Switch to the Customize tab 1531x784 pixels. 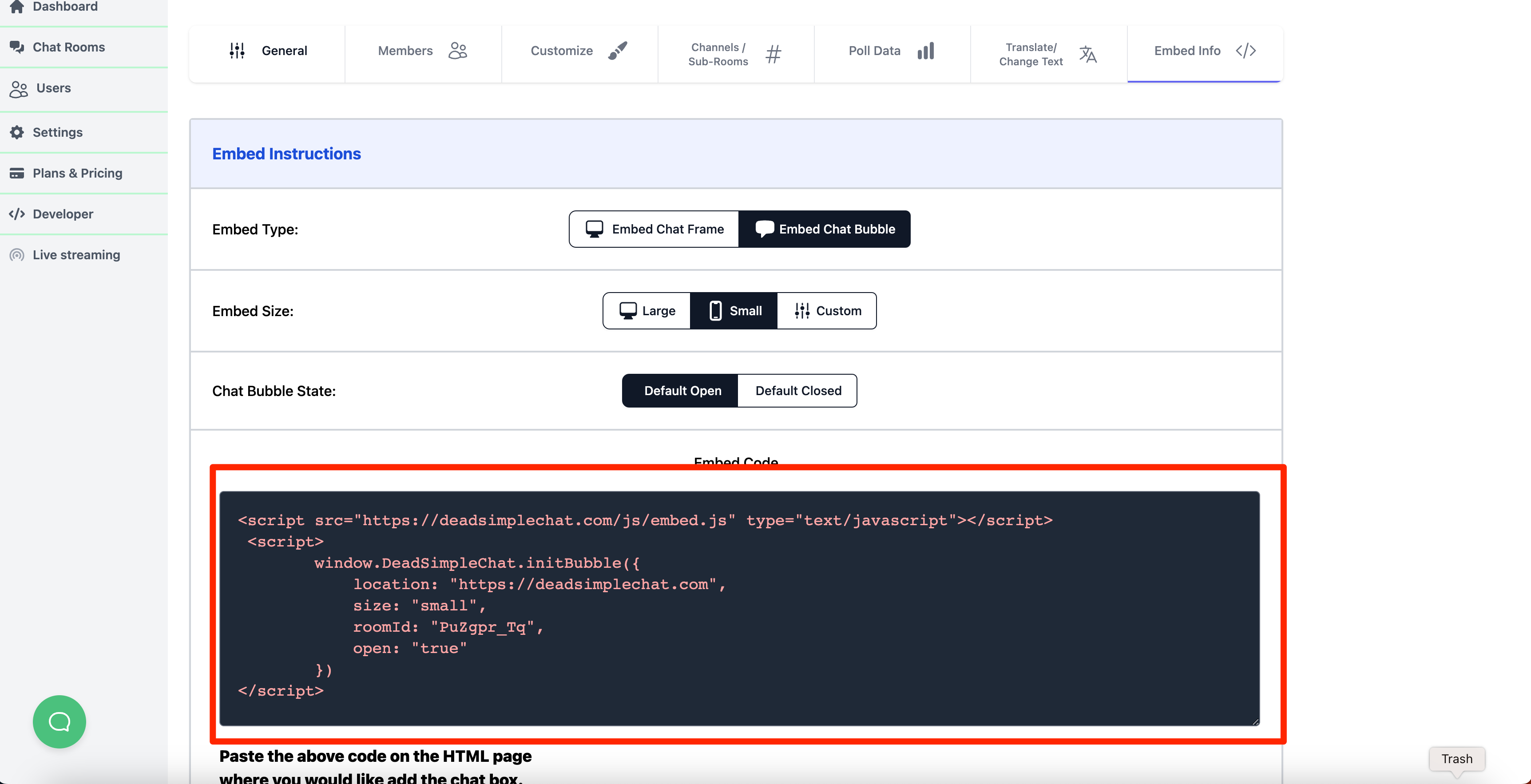click(579, 54)
